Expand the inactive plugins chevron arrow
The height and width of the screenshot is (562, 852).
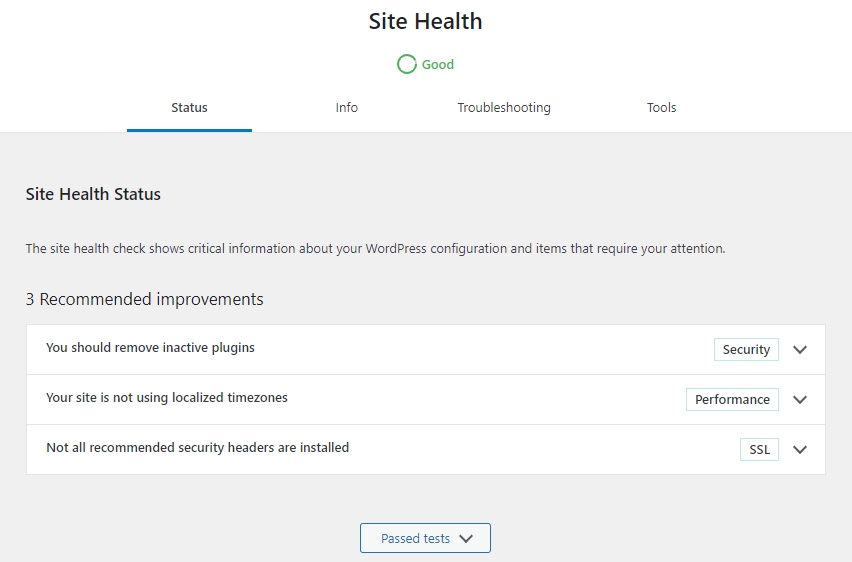click(800, 349)
